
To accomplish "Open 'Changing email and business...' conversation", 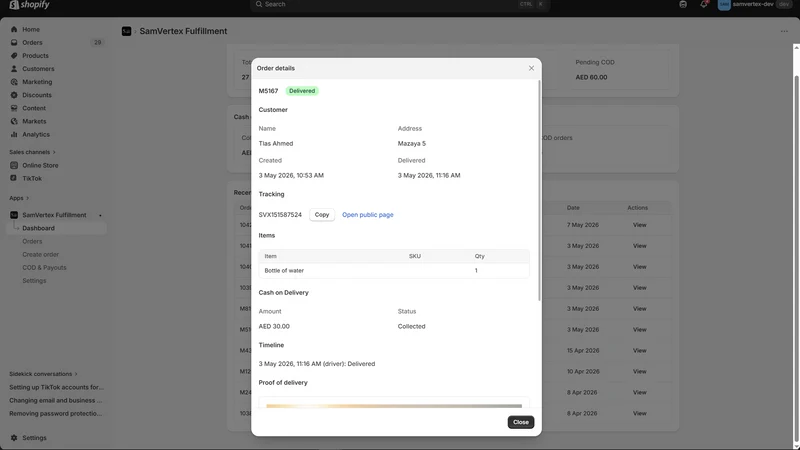I will [x=56, y=401].
